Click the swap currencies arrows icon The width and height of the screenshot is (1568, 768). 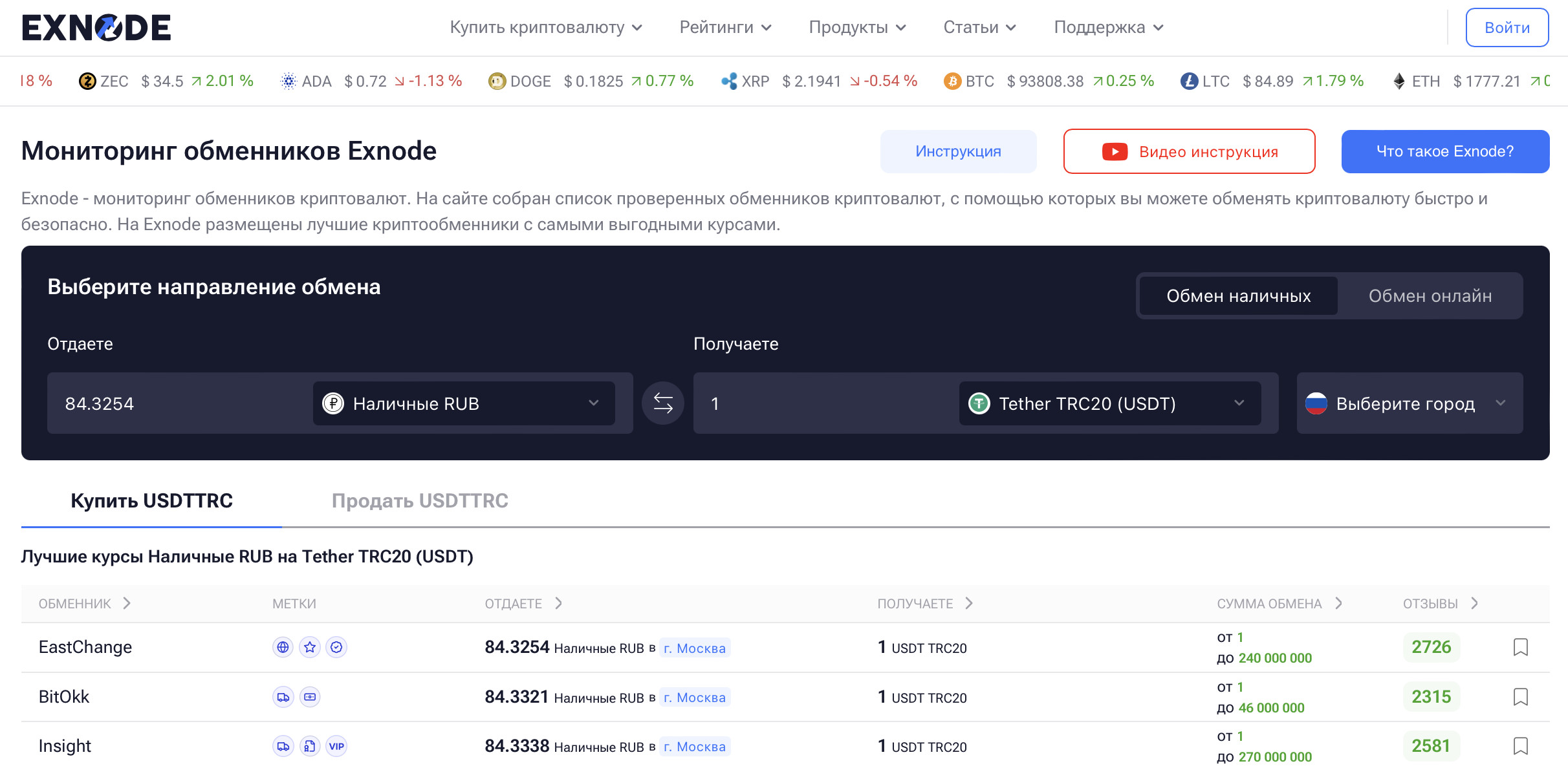pyautogui.click(x=662, y=403)
